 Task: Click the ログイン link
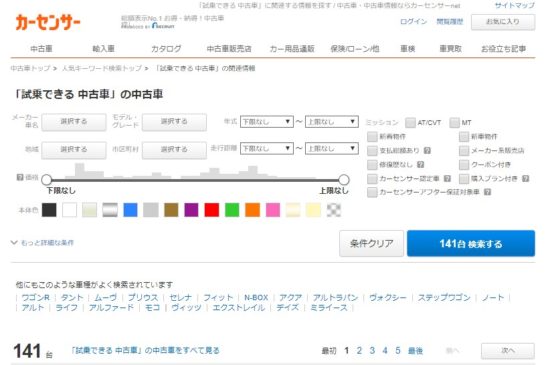pos(414,22)
